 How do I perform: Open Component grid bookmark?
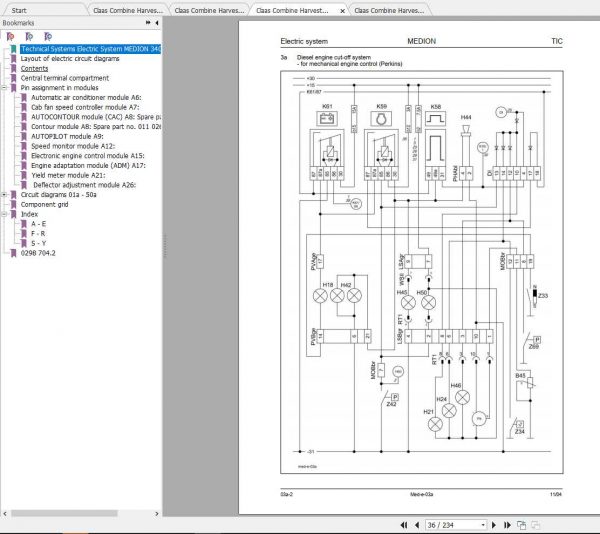(x=44, y=204)
